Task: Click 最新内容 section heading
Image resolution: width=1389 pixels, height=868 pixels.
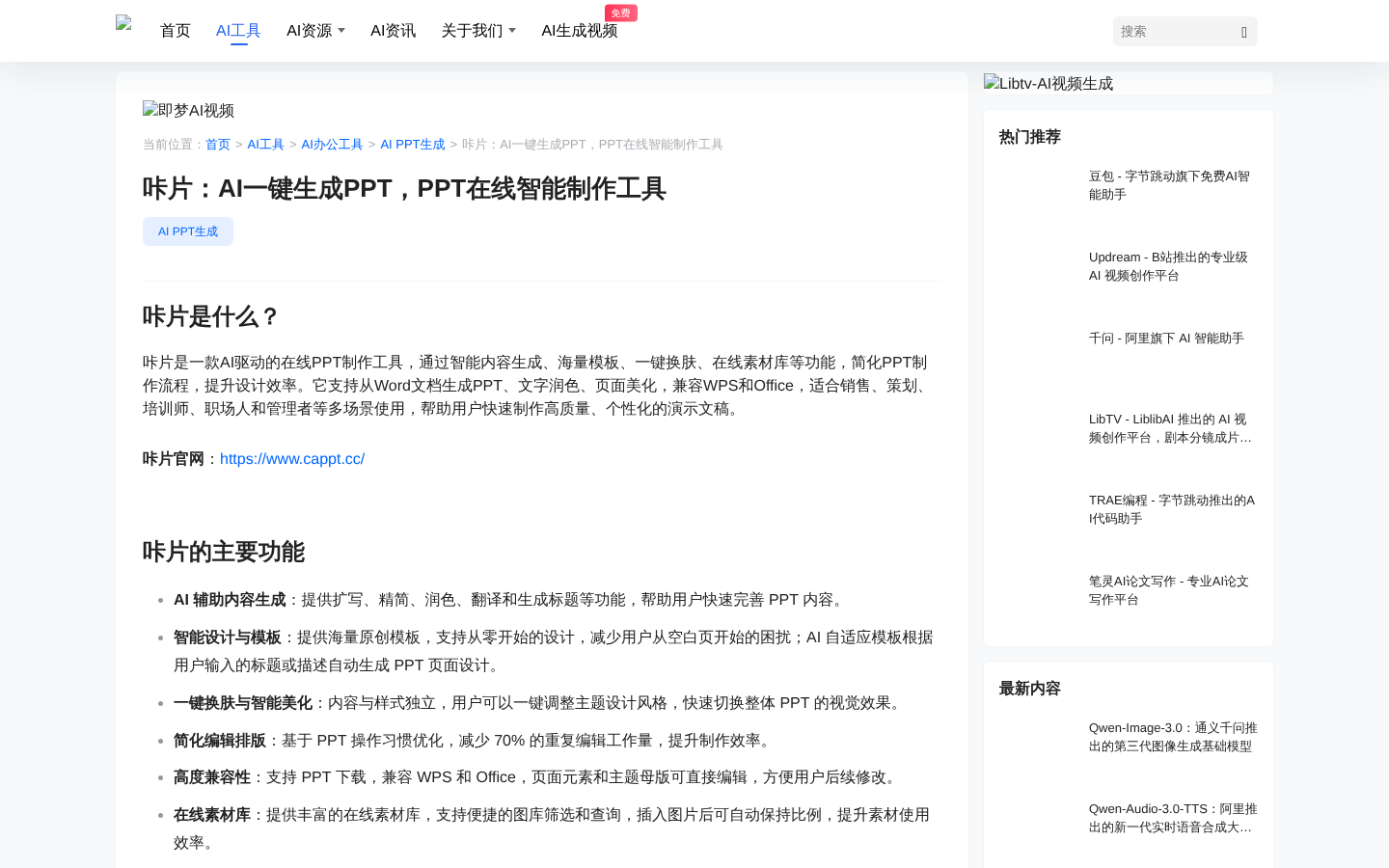Action: tap(1030, 689)
